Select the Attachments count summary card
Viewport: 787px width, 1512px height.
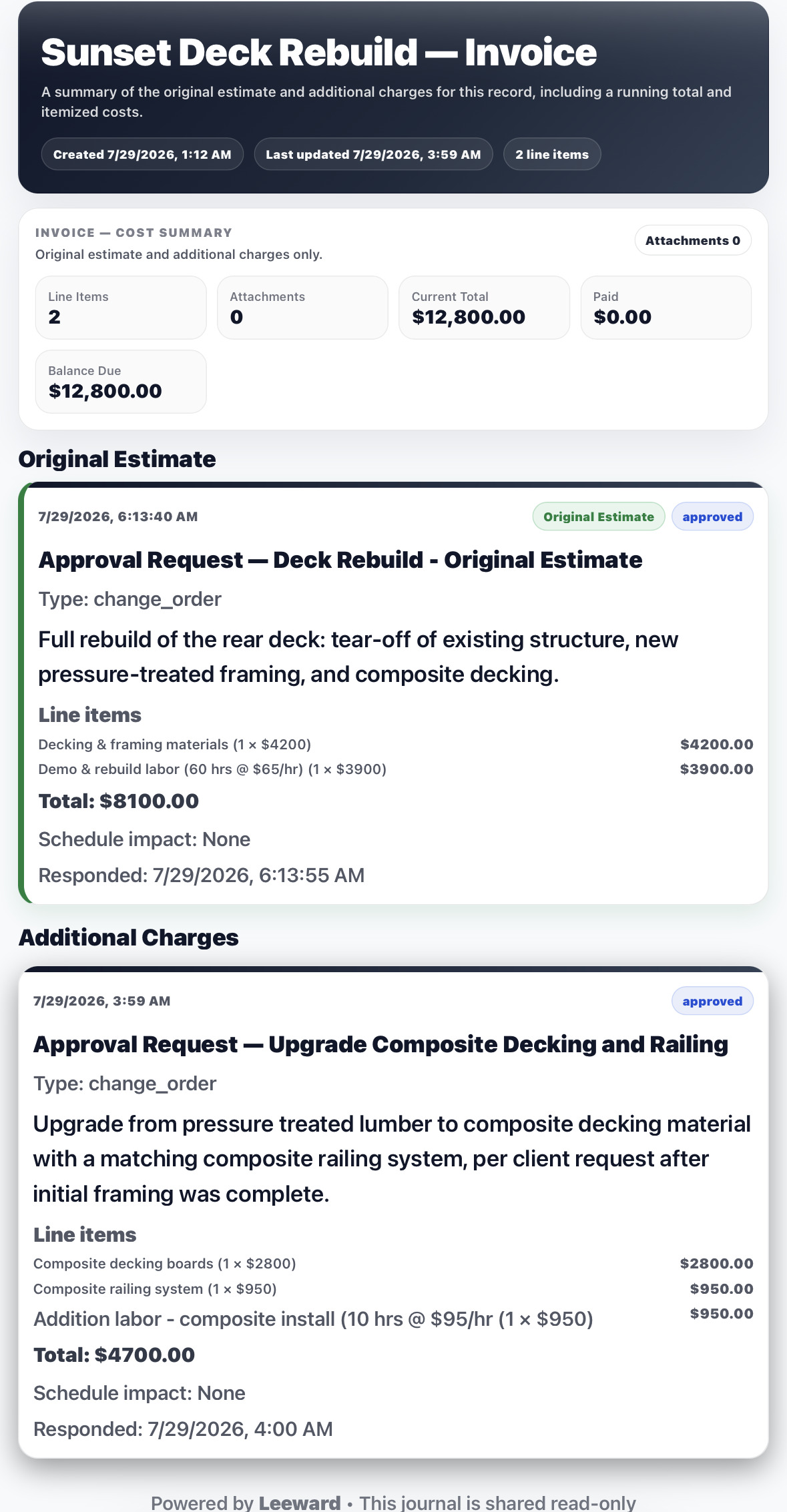[x=302, y=308]
